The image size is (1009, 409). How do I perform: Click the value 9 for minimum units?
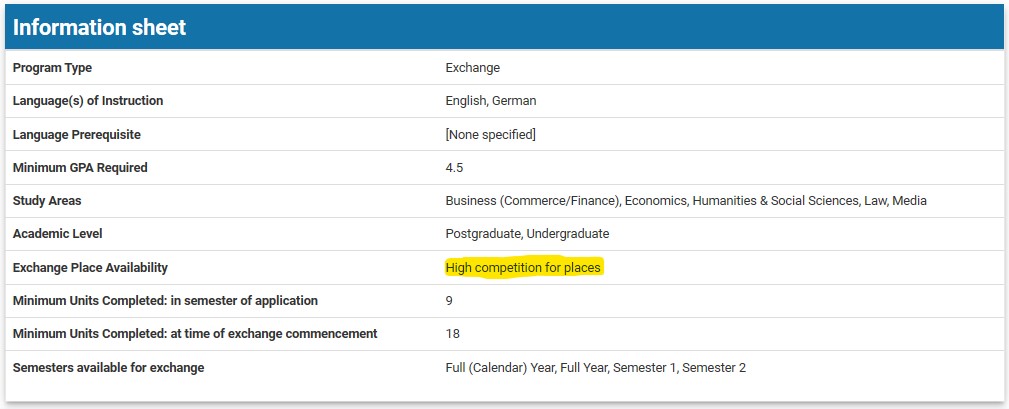(449, 301)
